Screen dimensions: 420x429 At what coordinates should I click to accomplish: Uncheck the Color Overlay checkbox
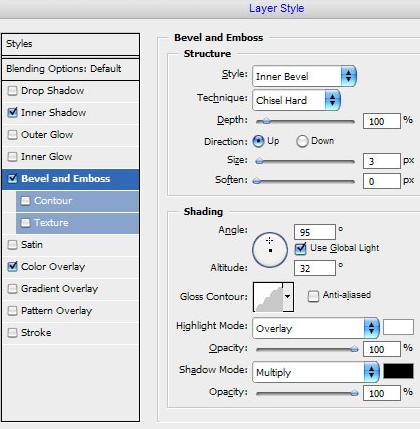click(12, 267)
